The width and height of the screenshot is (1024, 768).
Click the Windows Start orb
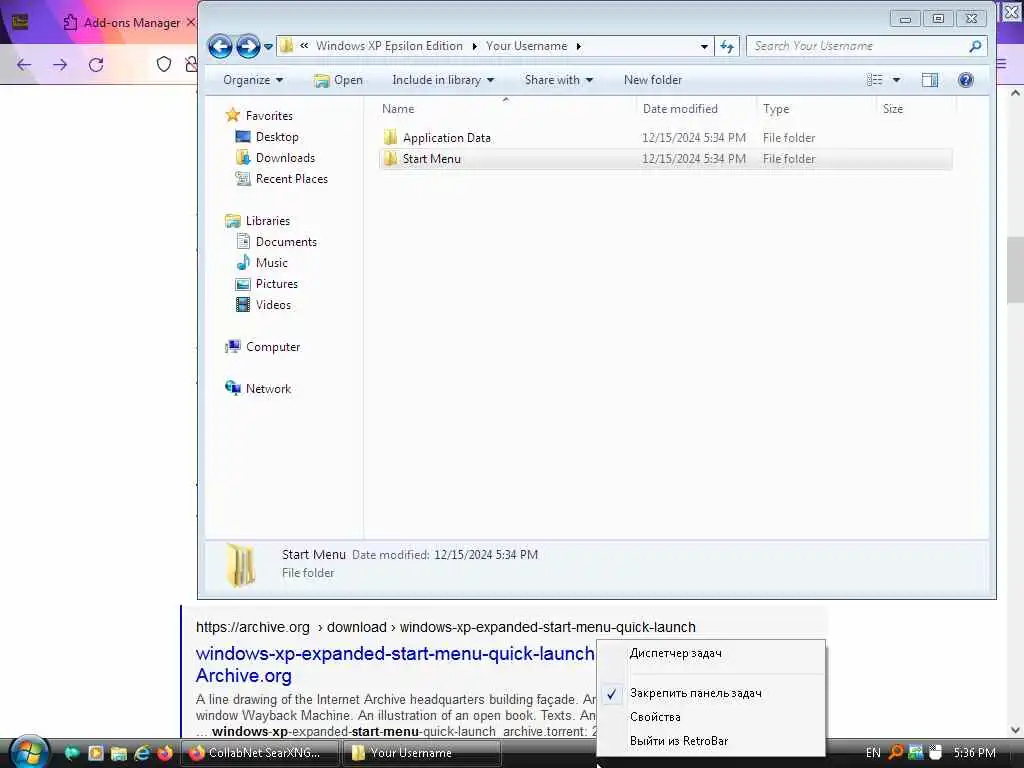tap(29, 752)
